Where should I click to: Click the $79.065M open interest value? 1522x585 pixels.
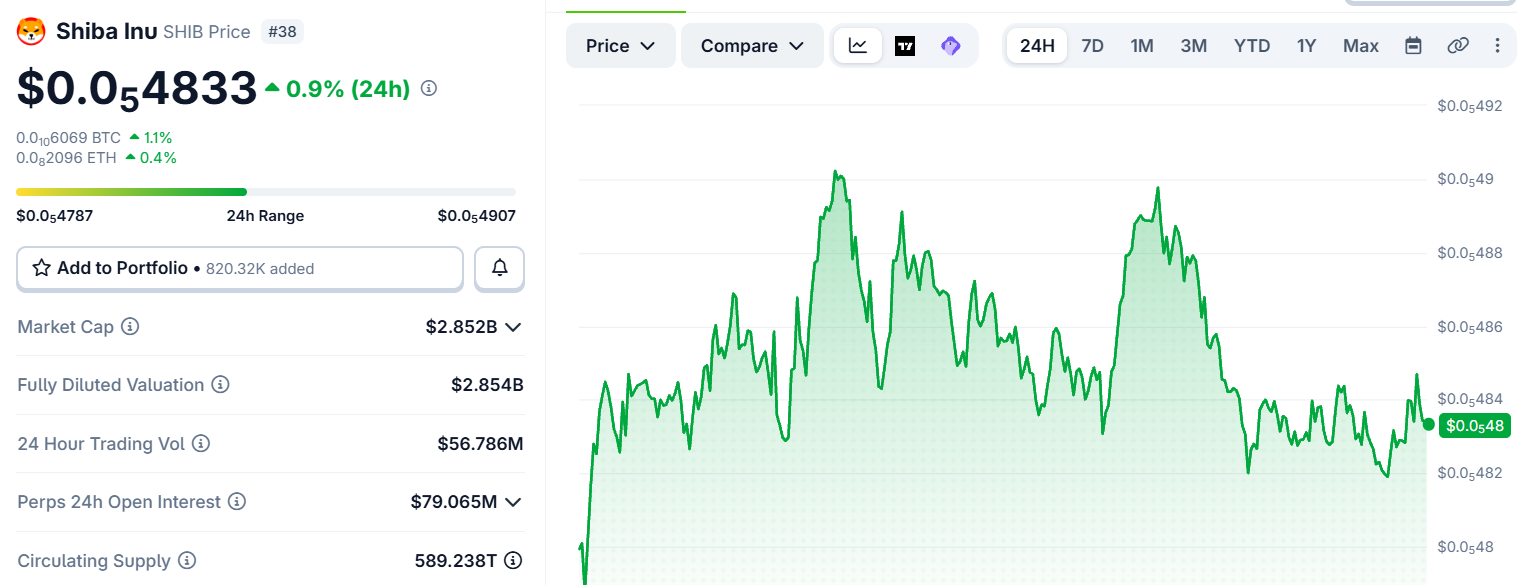click(x=454, y=502)
